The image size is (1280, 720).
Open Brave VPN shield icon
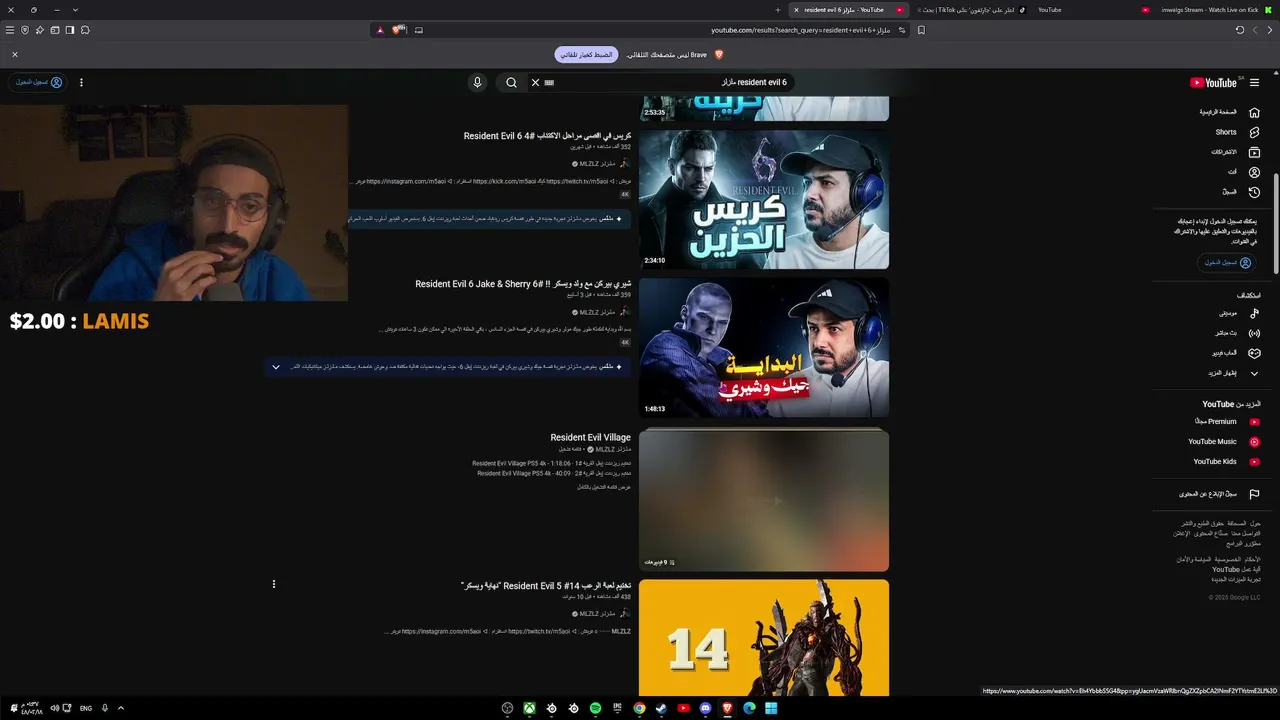pyautogui.click(x=25, y=30)
